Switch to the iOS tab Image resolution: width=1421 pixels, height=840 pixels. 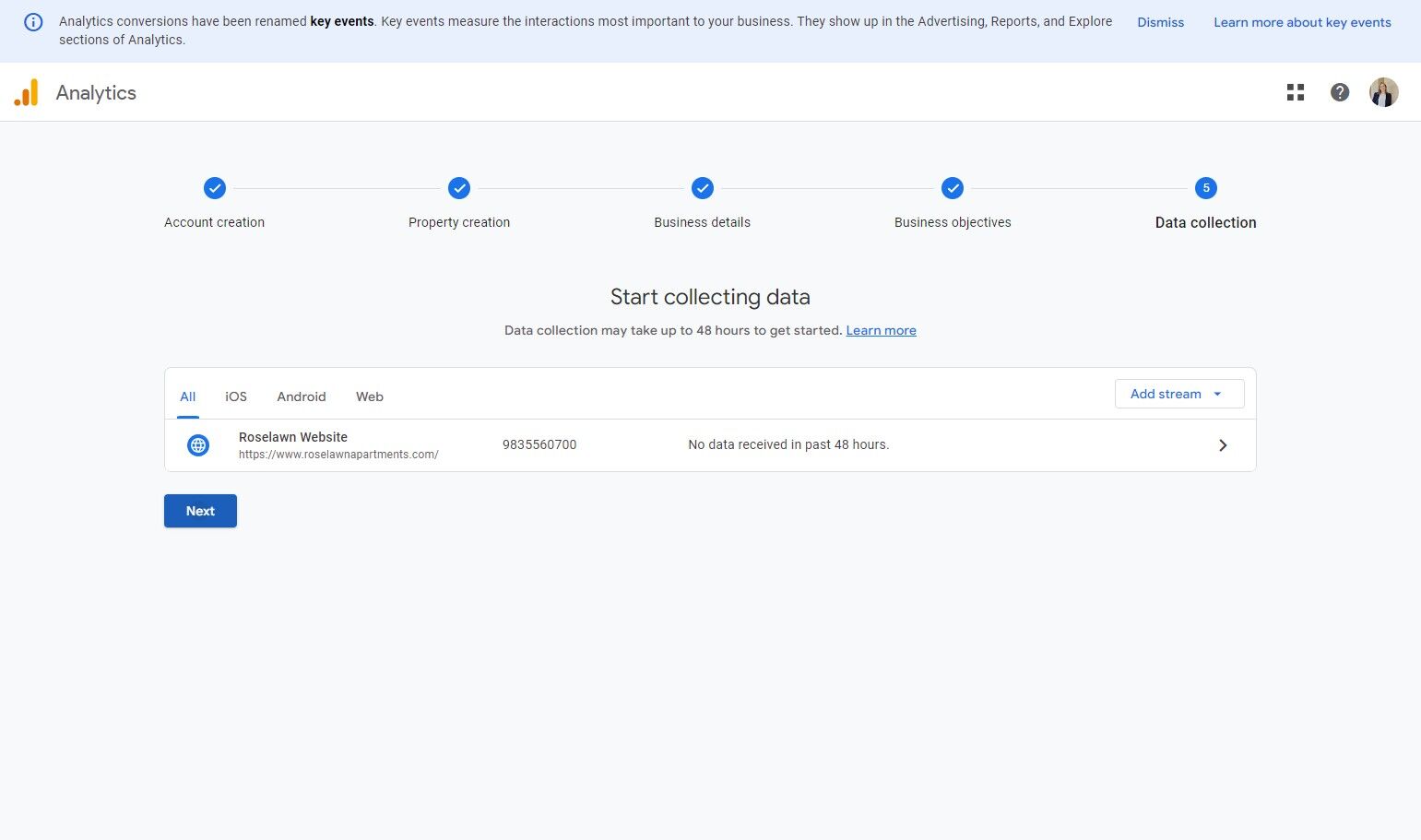coord(236,396)
